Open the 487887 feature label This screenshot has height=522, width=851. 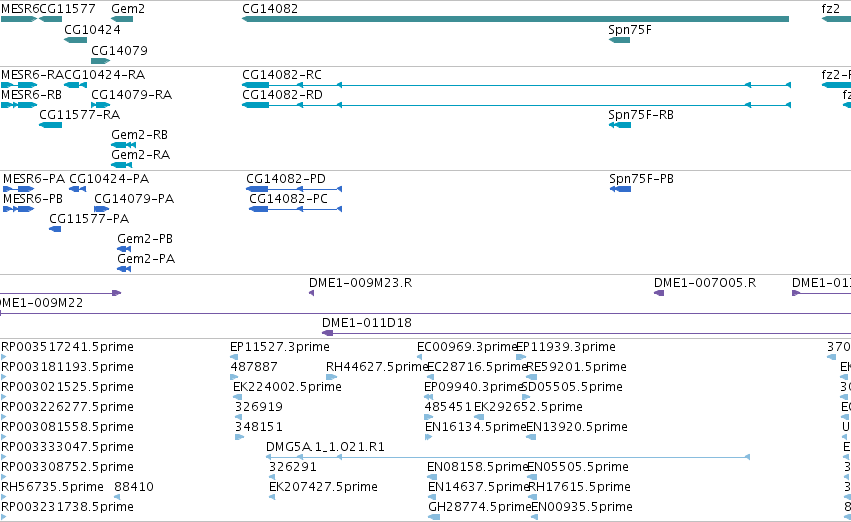[254, 367]
